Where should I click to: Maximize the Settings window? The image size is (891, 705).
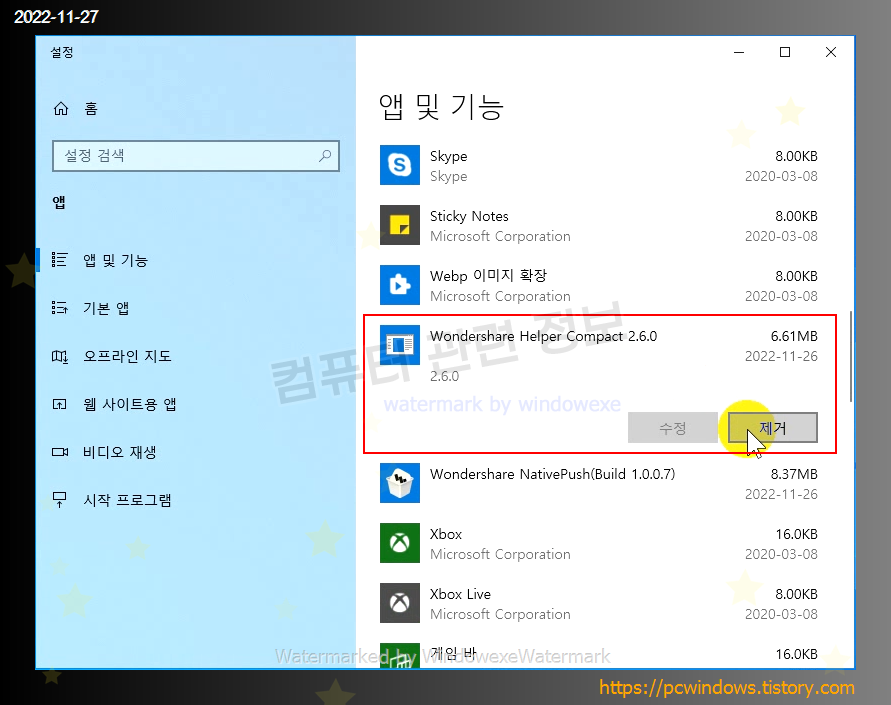pyautogui.click(x=785, y=52)
